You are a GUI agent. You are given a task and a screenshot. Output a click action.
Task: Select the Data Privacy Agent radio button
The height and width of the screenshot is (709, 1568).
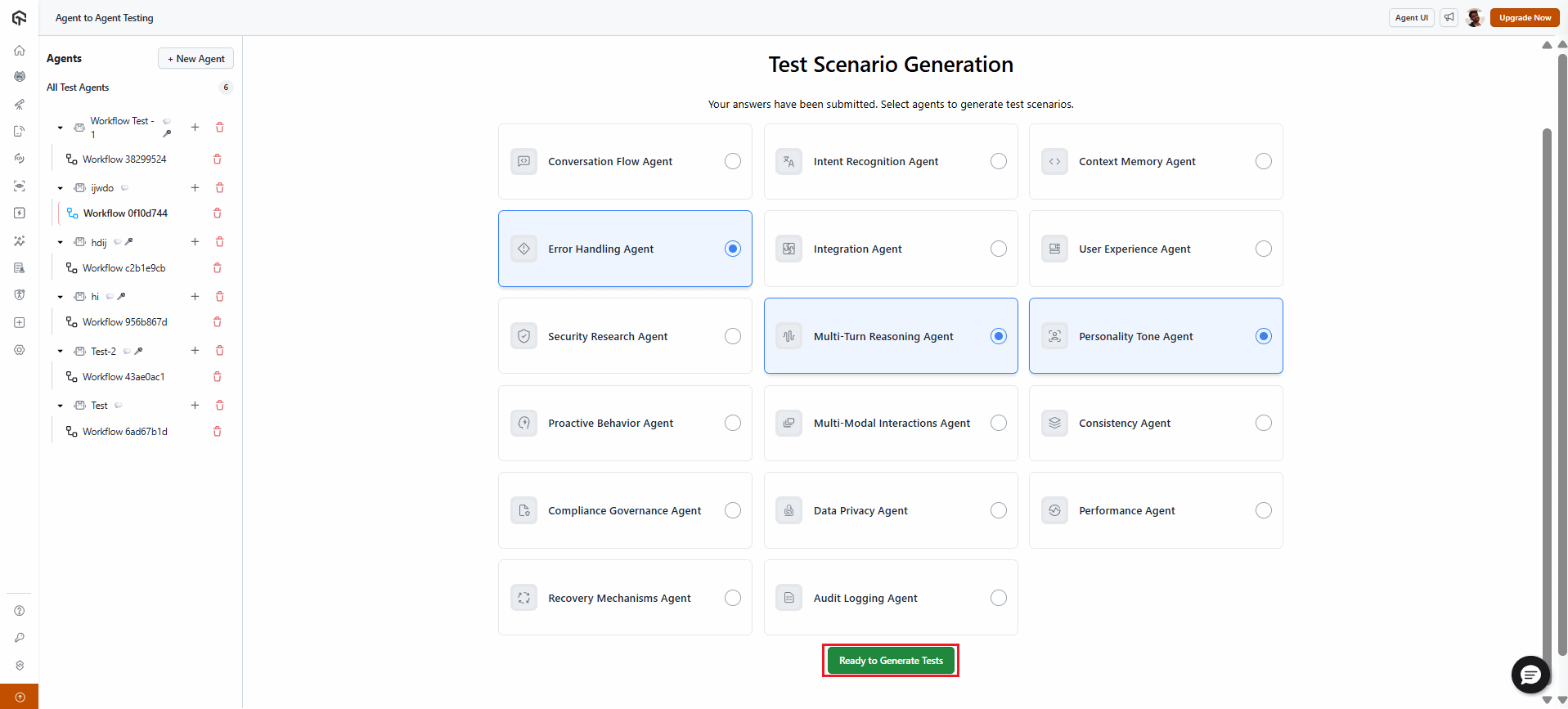tap(998, 510)
